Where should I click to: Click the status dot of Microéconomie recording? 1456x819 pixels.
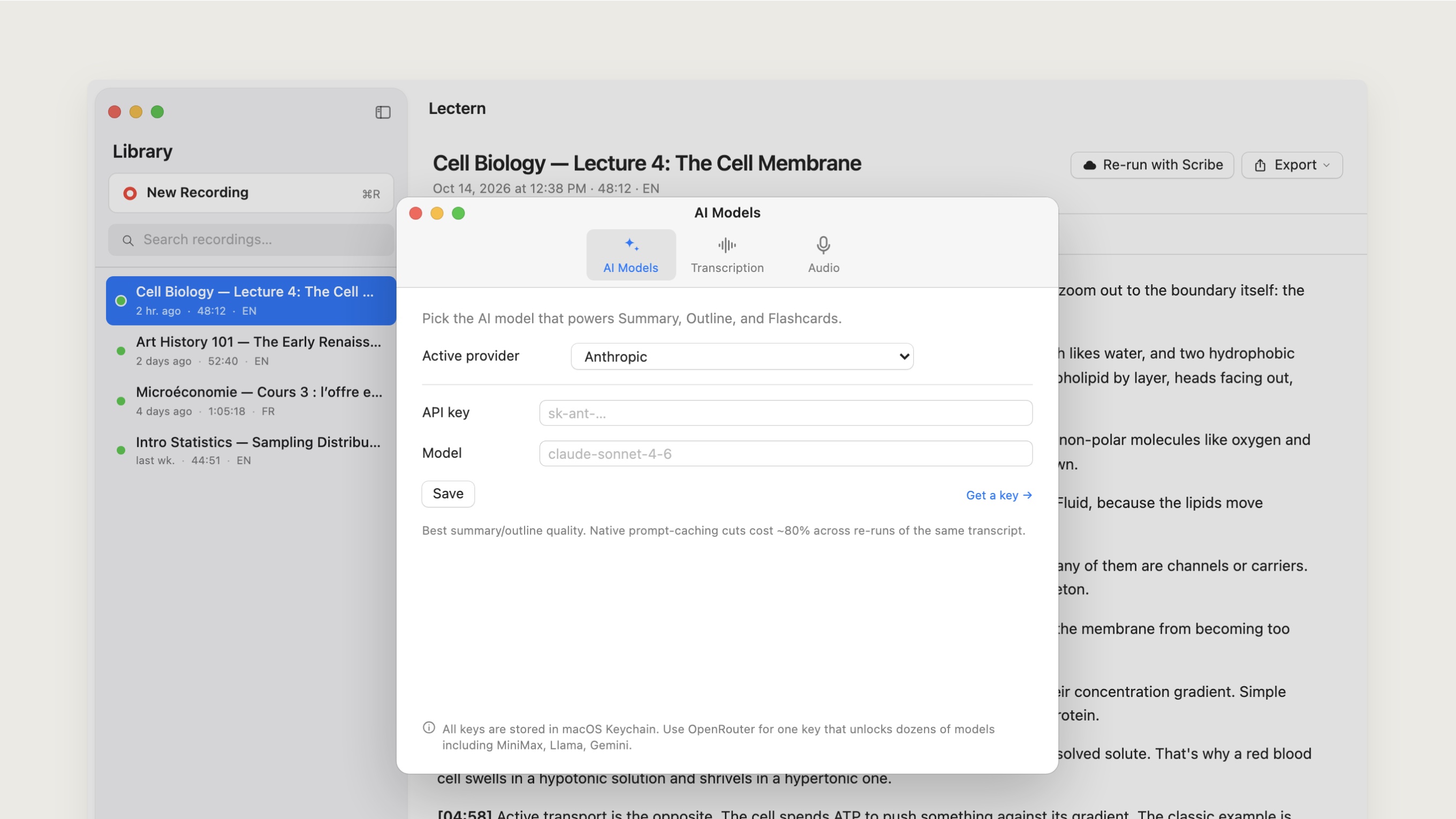point(120,401)
